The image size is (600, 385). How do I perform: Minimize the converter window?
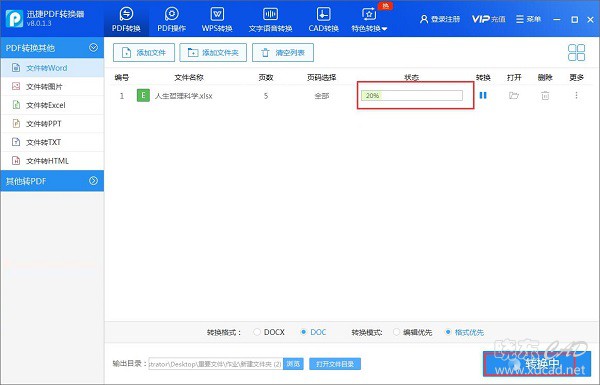(557, 19)
